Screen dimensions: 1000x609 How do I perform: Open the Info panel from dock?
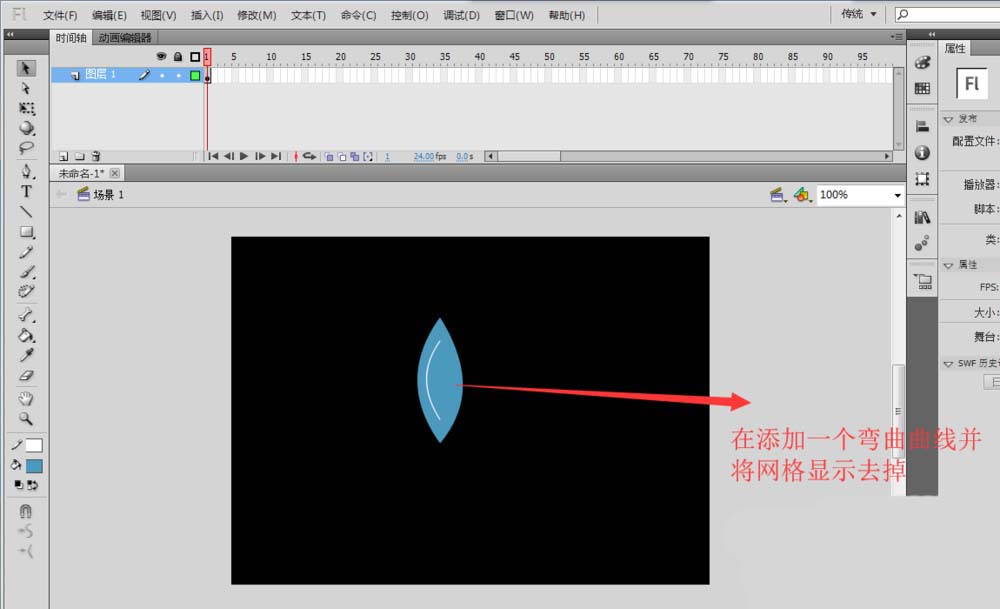click(x=922, y=152)
